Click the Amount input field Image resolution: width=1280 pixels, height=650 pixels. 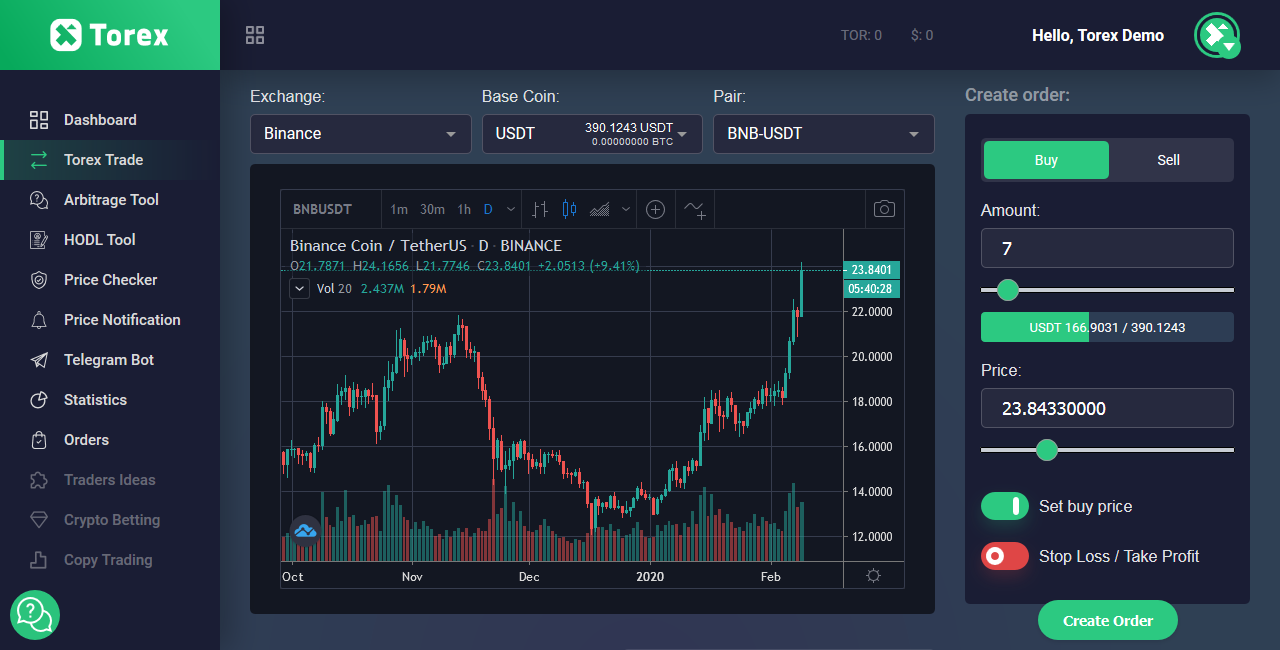(1107, 247)
